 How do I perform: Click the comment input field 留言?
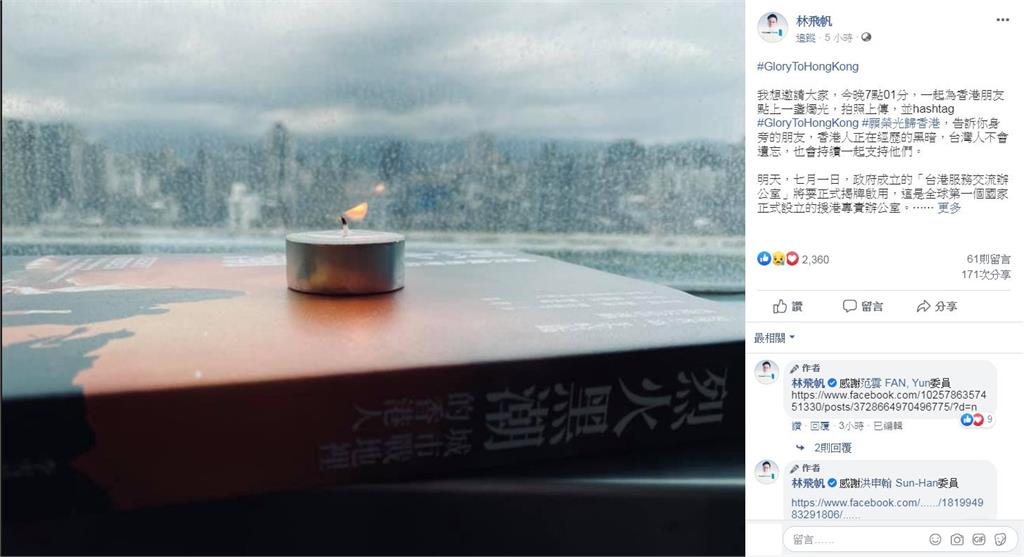856,539
